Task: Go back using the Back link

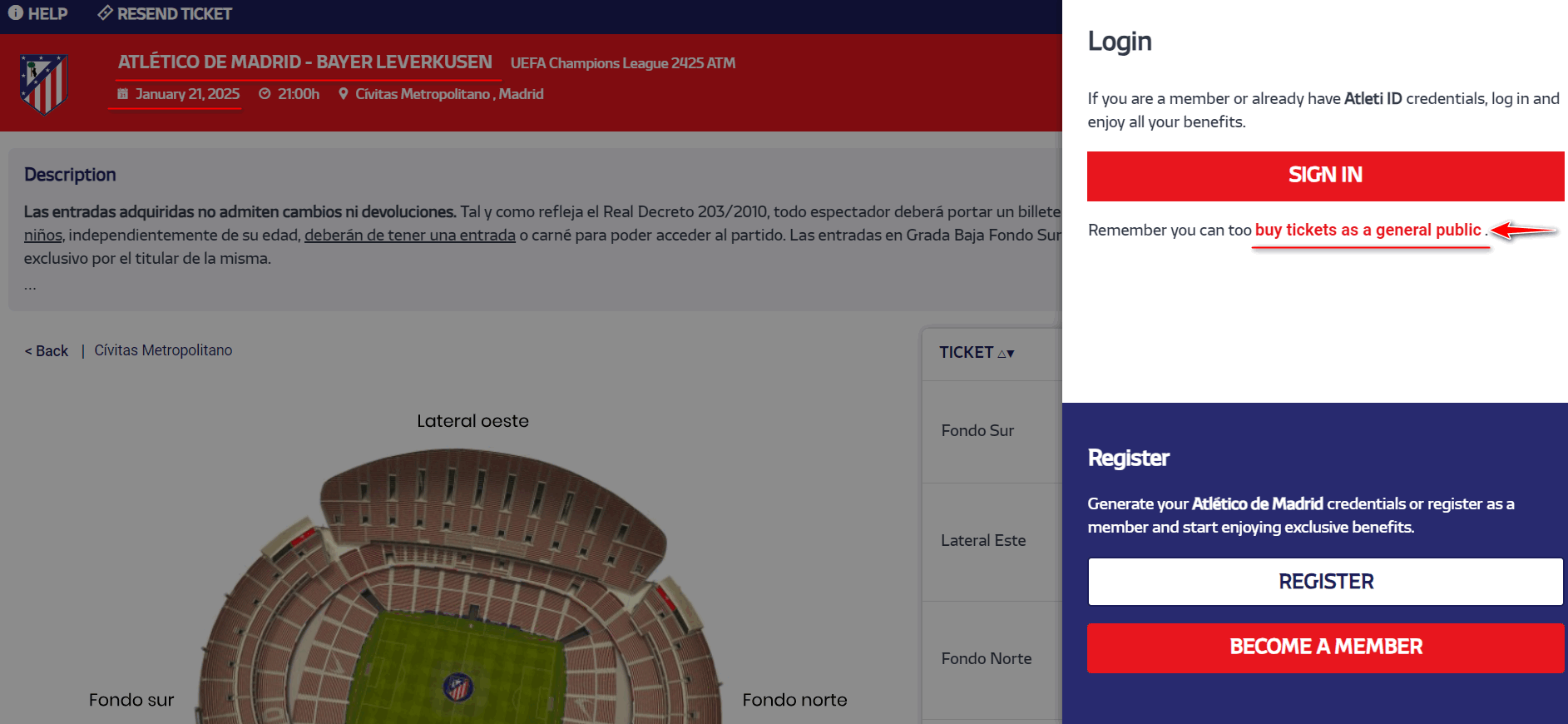Action: [x=47, y=351]
